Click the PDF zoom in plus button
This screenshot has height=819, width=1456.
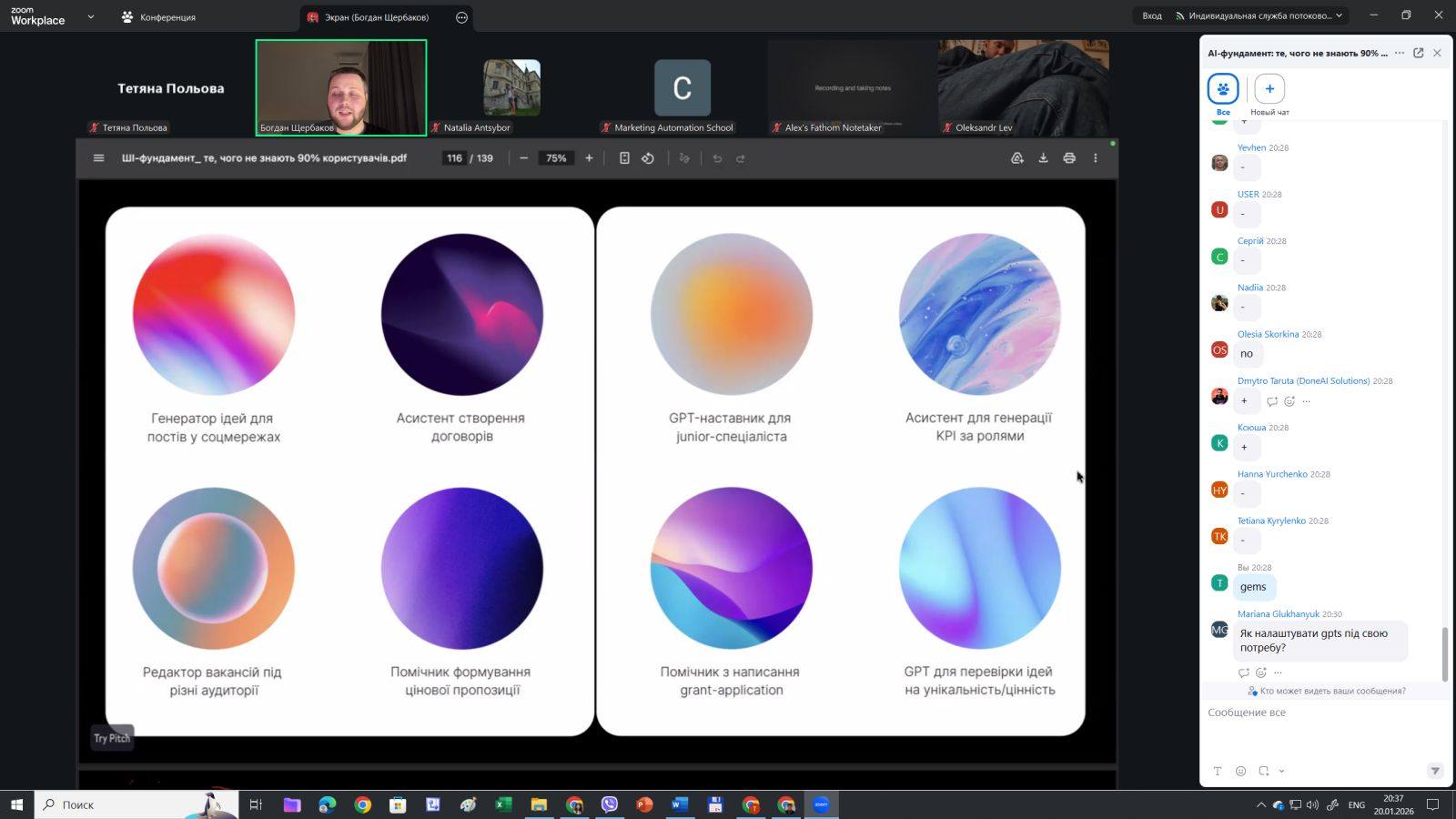pos(589,158)
